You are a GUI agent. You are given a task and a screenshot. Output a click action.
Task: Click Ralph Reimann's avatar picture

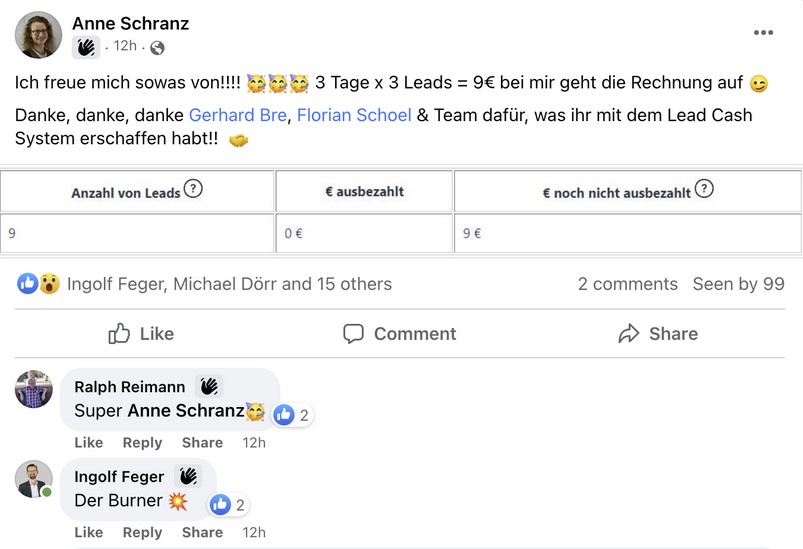[34, 388]
